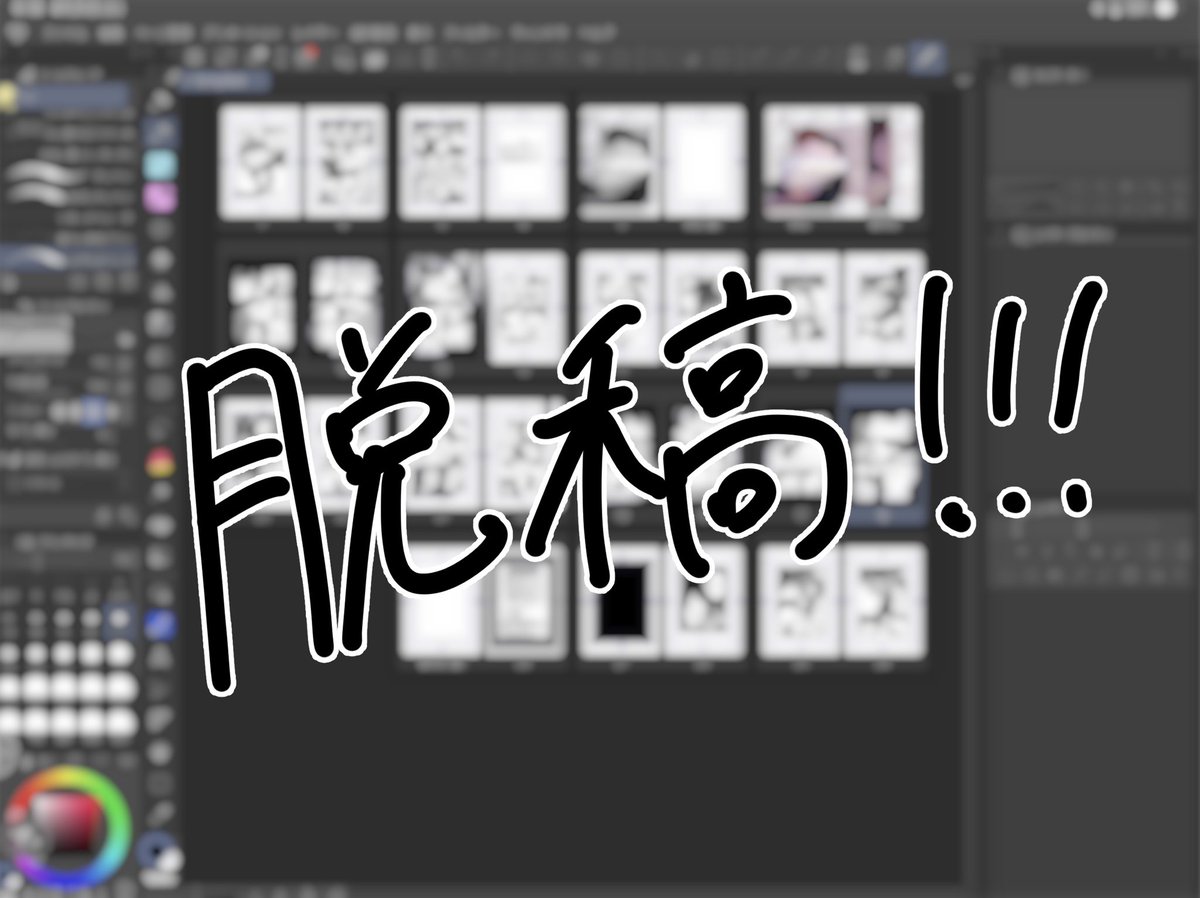Click the highlighted pen icon in command bar

tap(928, 59)
